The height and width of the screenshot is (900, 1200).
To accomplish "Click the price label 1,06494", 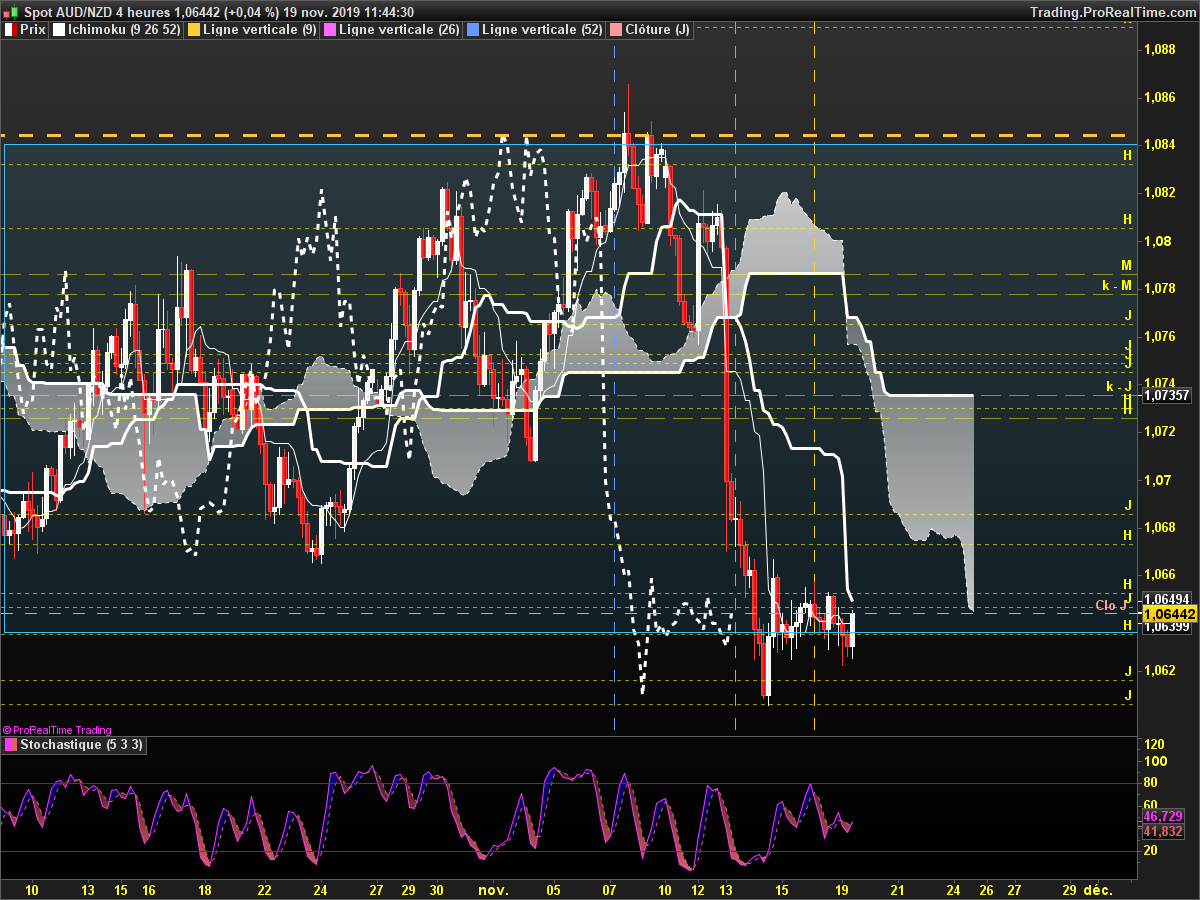I will tap(1166, 597).
